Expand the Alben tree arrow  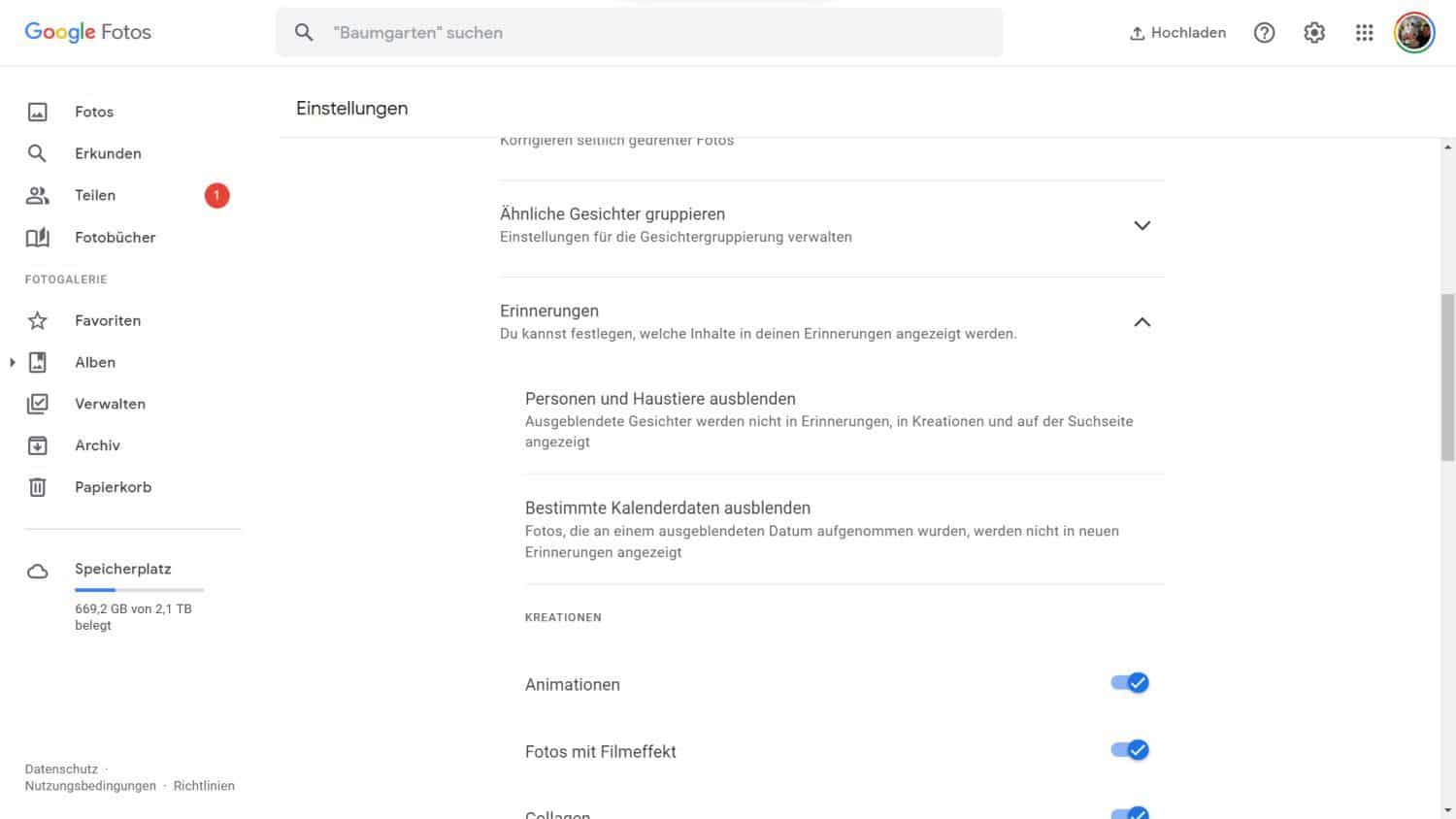[x=13, y=362]
